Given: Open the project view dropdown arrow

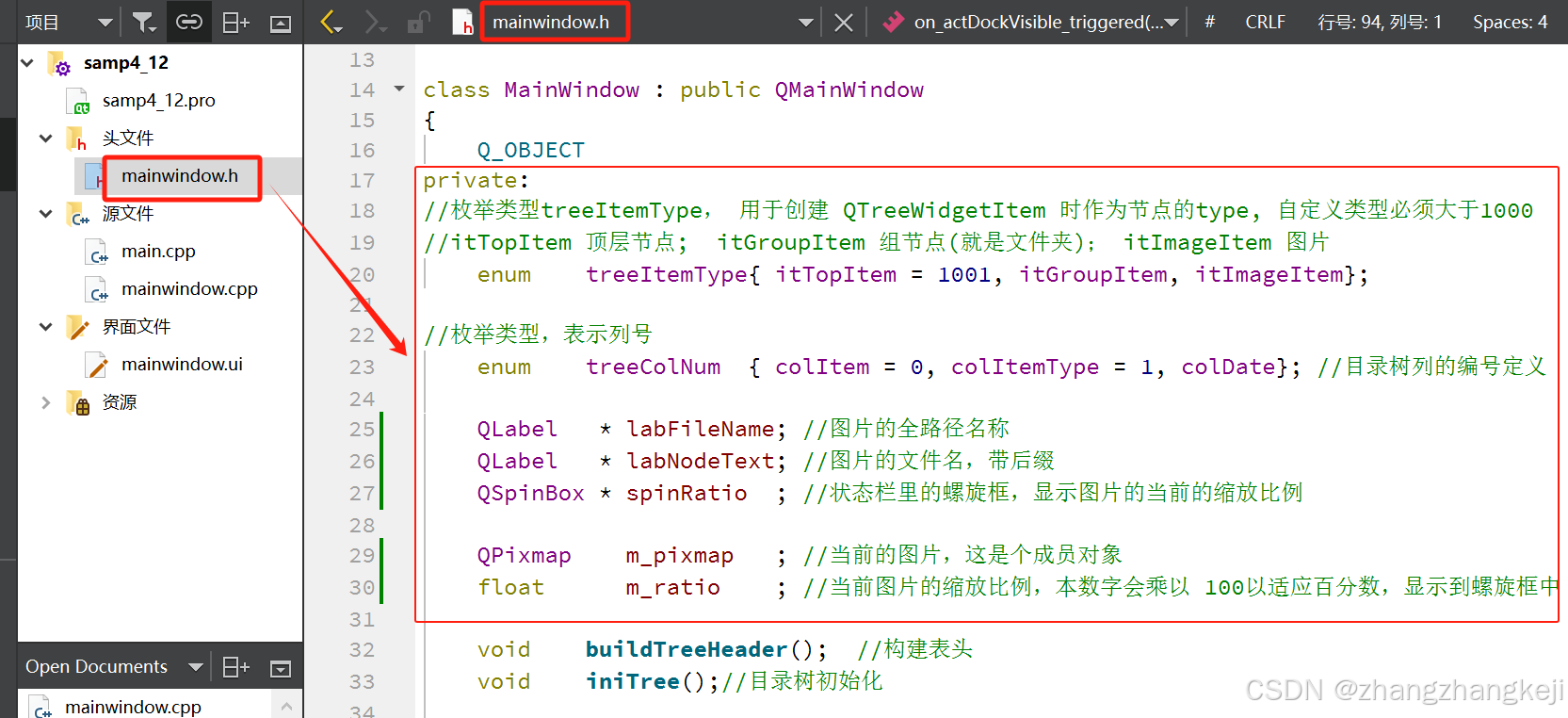Looking at the screenshot, I should 105,23.
